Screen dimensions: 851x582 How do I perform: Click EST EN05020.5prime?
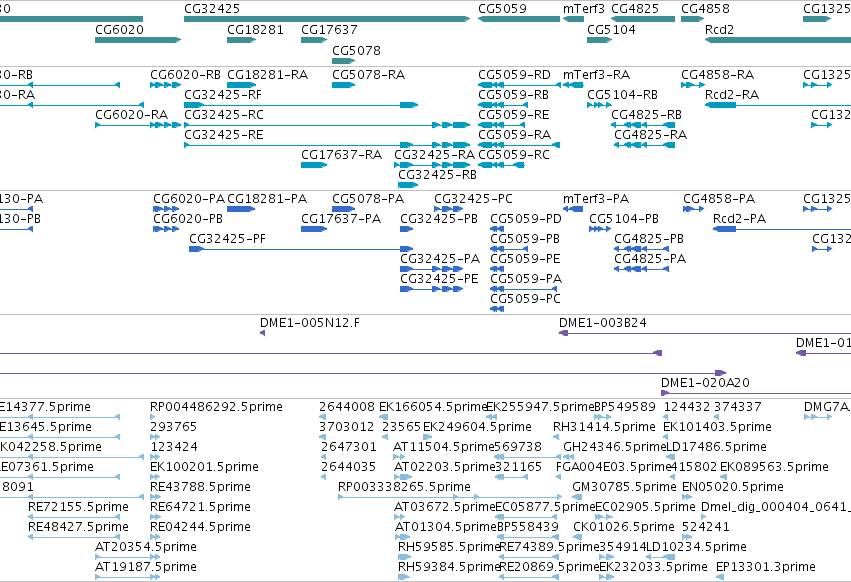click(x=733, y=486)
